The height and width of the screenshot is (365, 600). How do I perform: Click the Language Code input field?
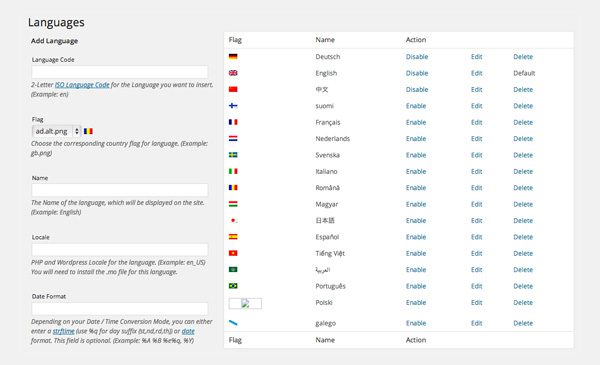tap(120, 72)
